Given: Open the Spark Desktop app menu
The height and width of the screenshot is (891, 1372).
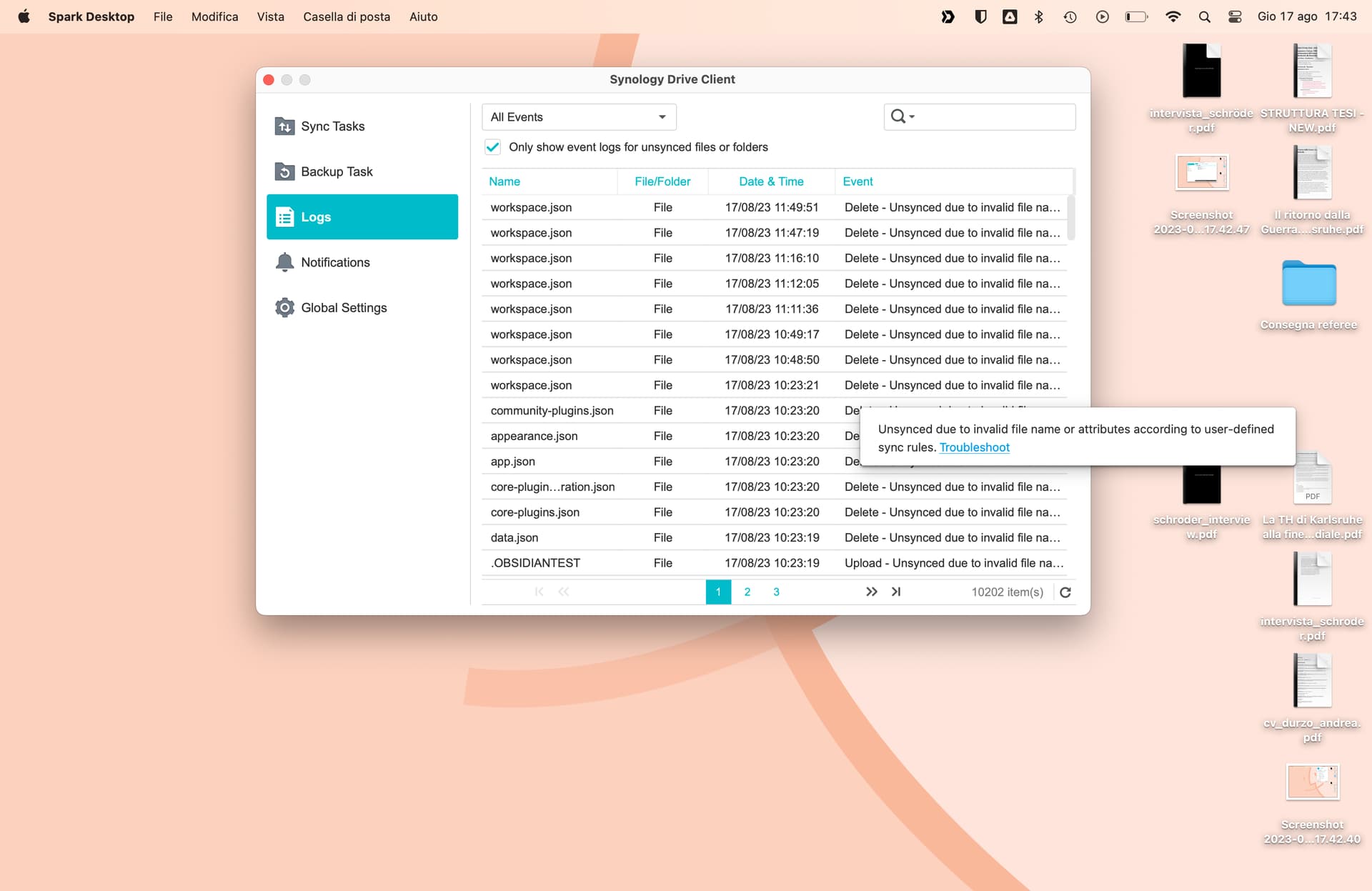Looking at the screenshot, I should coord(91,16).
